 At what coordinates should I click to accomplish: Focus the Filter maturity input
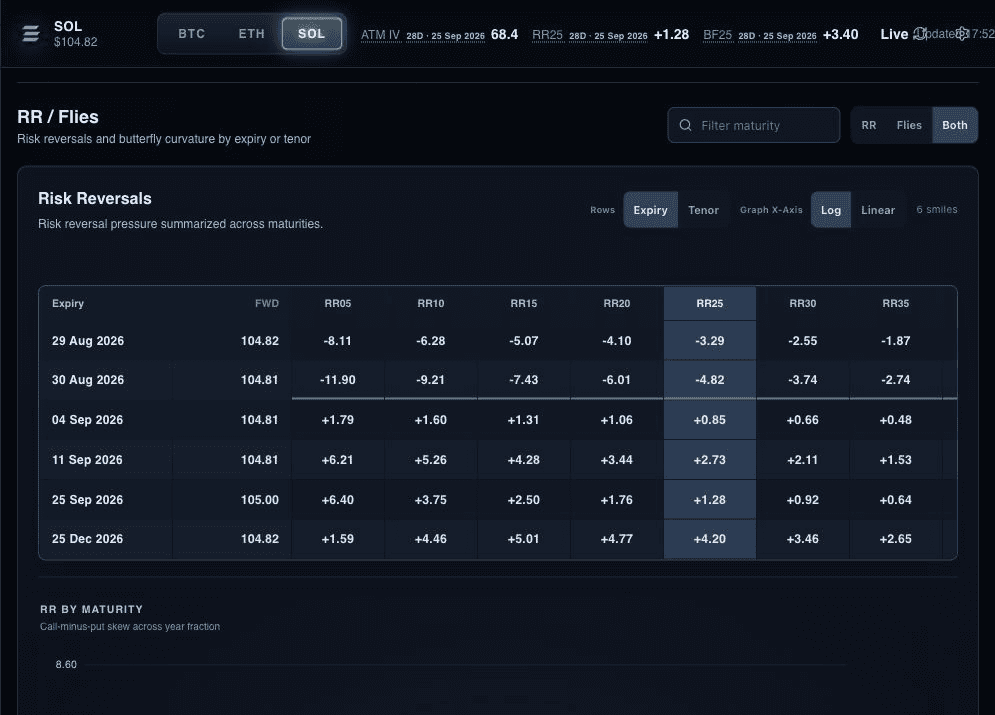pos(754,125)
